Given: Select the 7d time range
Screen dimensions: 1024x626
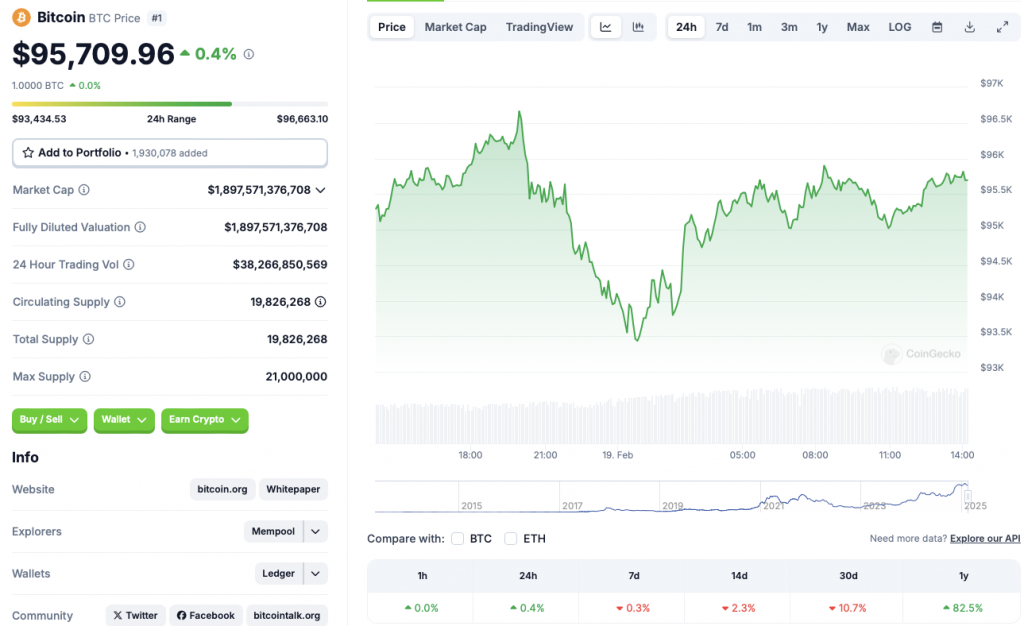Looking at the screenshot, I should click(722, 27).
